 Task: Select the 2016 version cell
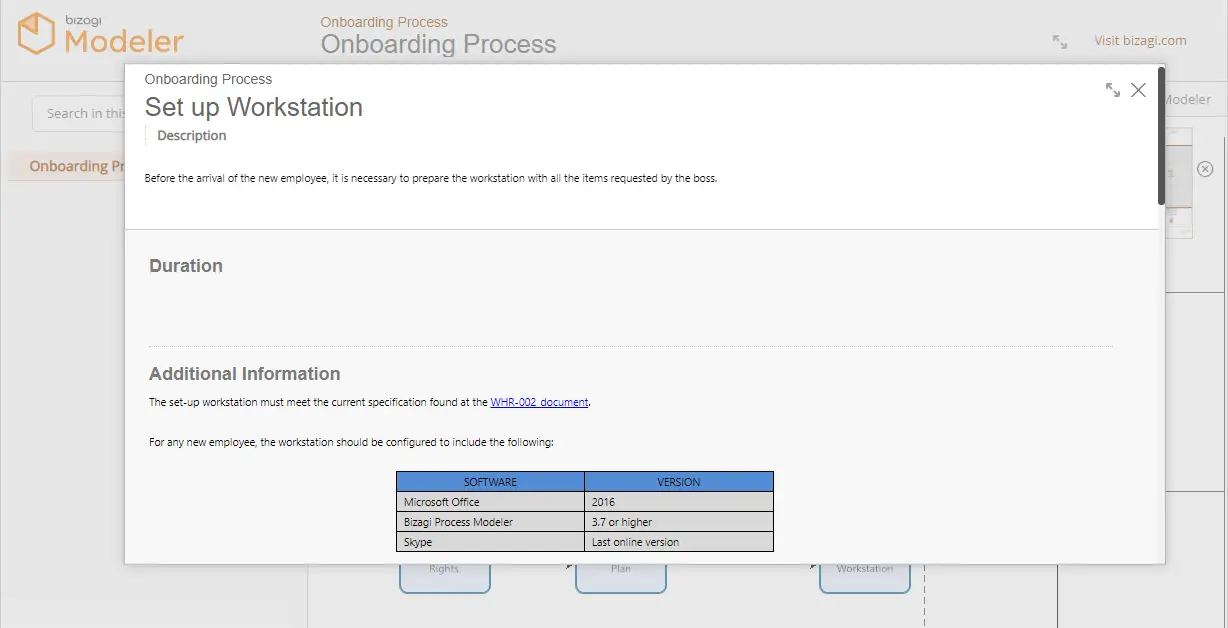click(x=679, y=502)
